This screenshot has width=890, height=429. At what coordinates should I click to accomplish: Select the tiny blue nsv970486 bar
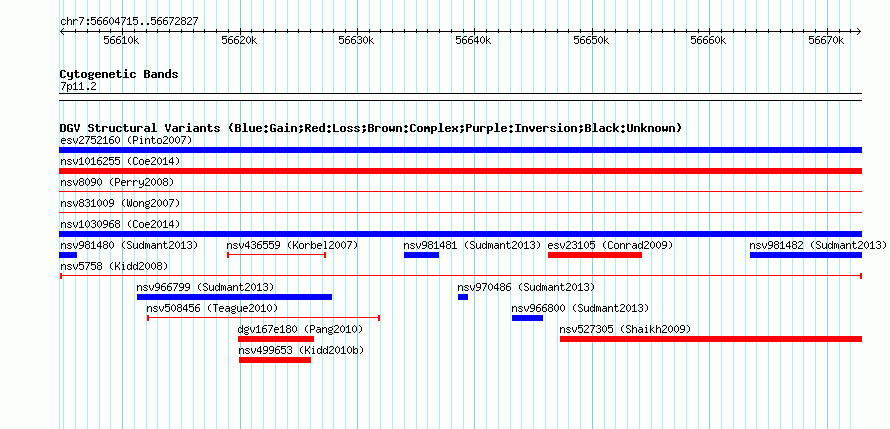(463, 297)
